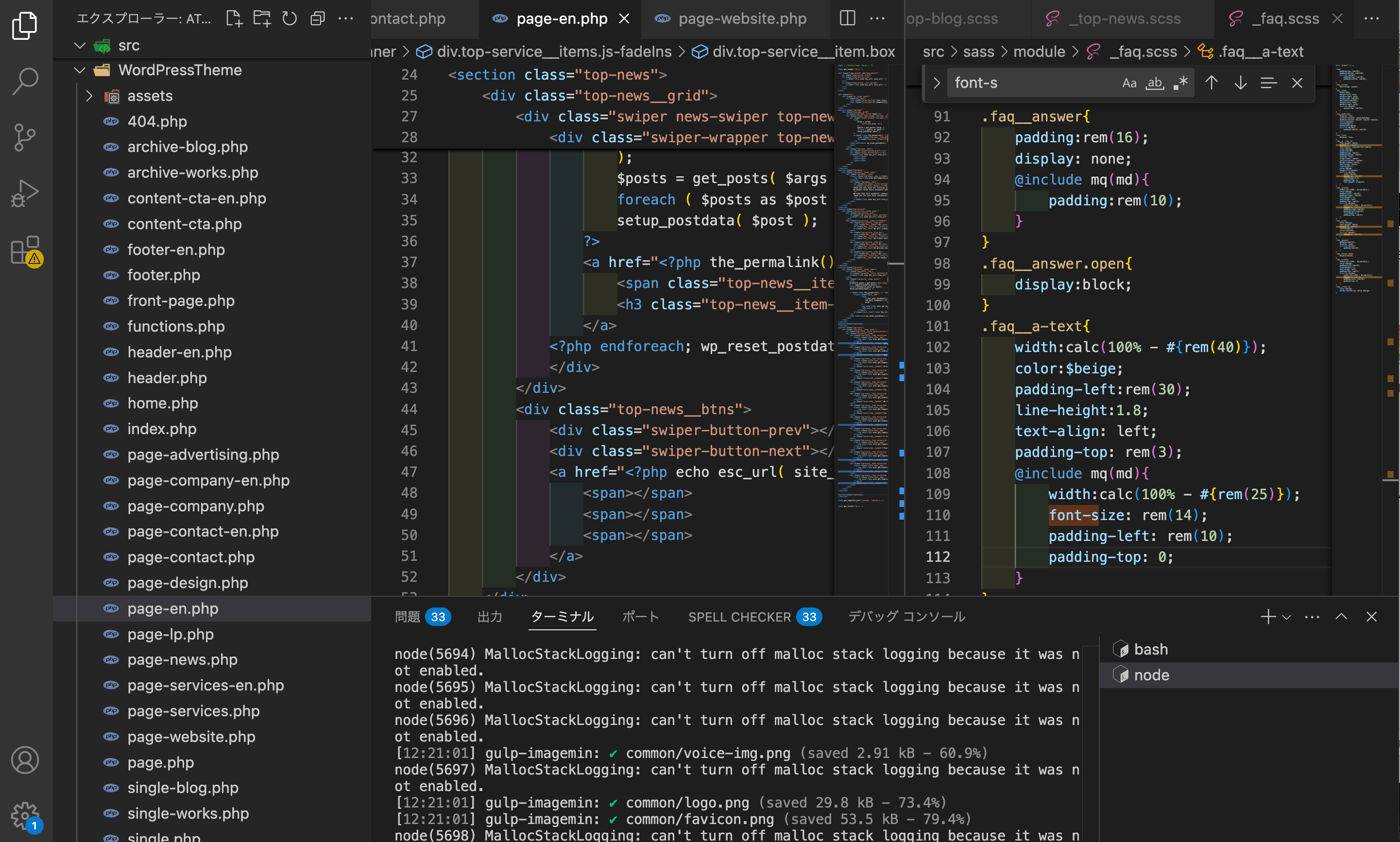This screenshot has height=842, width=1400.
Task: Collapse the WordPressTheme folder
Action: (80, 70)
